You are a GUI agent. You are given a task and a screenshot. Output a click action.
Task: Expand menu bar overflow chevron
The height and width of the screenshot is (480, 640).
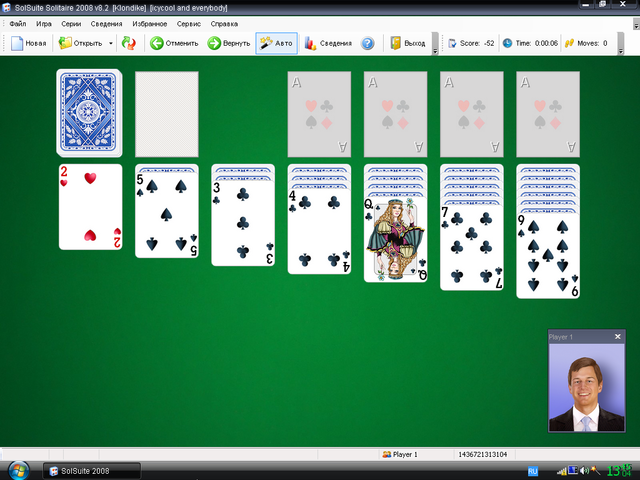(x=636, y=24)
